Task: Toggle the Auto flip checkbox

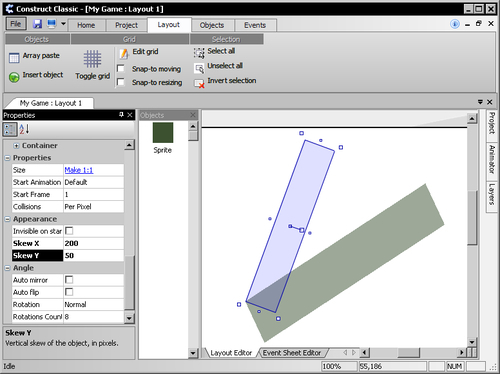Action: pos(69,292)
